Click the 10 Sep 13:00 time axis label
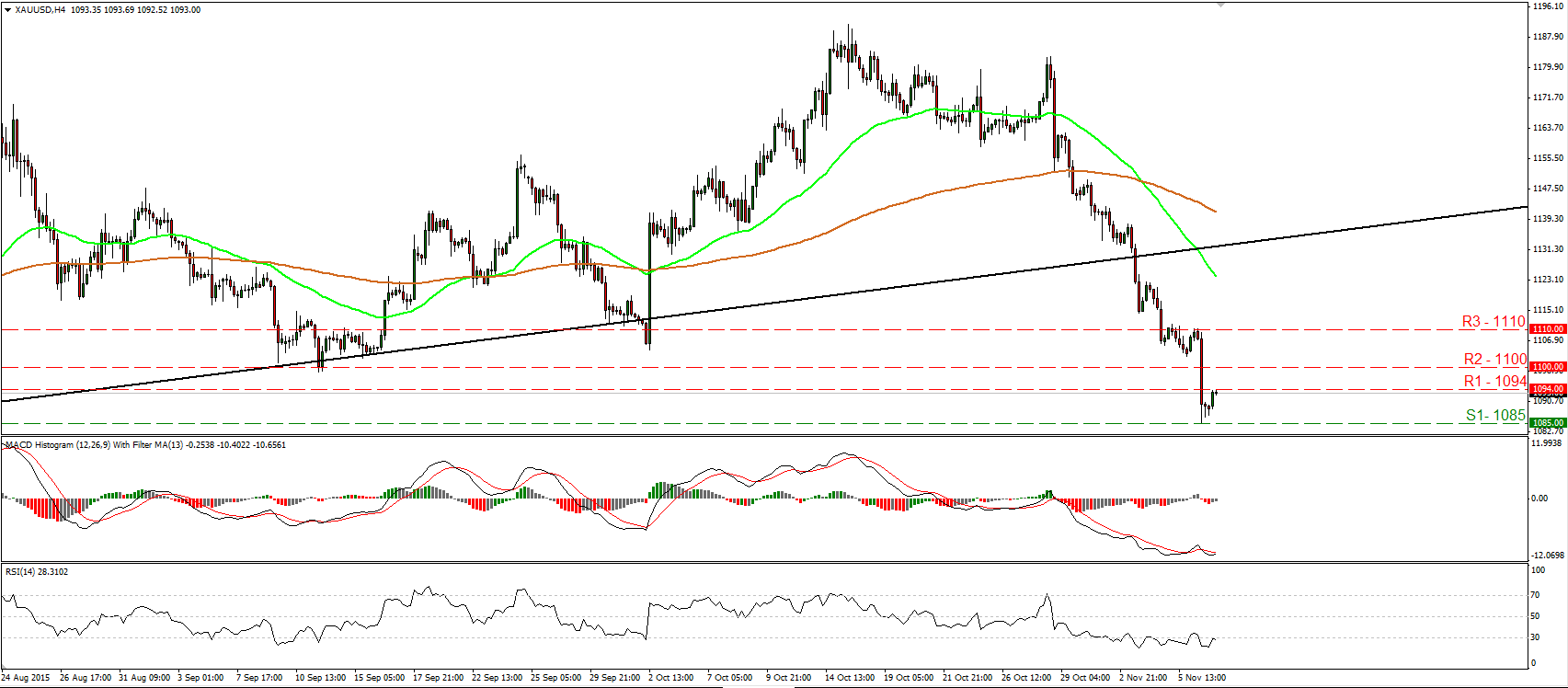Image resolution: width=1568 pixels, height=688 pixels. pos(320,678)
